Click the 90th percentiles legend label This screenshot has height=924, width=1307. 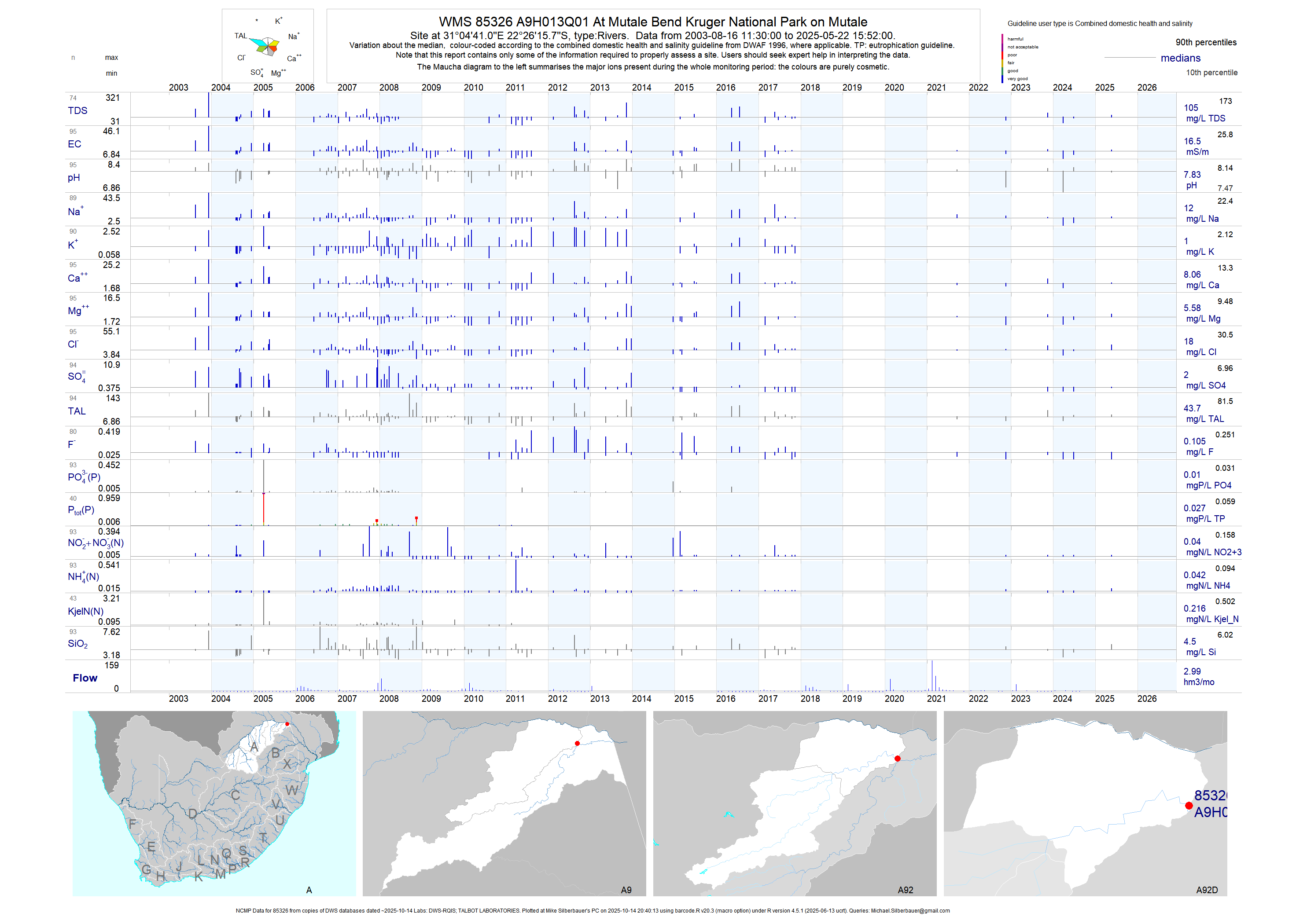[1206, 43]
